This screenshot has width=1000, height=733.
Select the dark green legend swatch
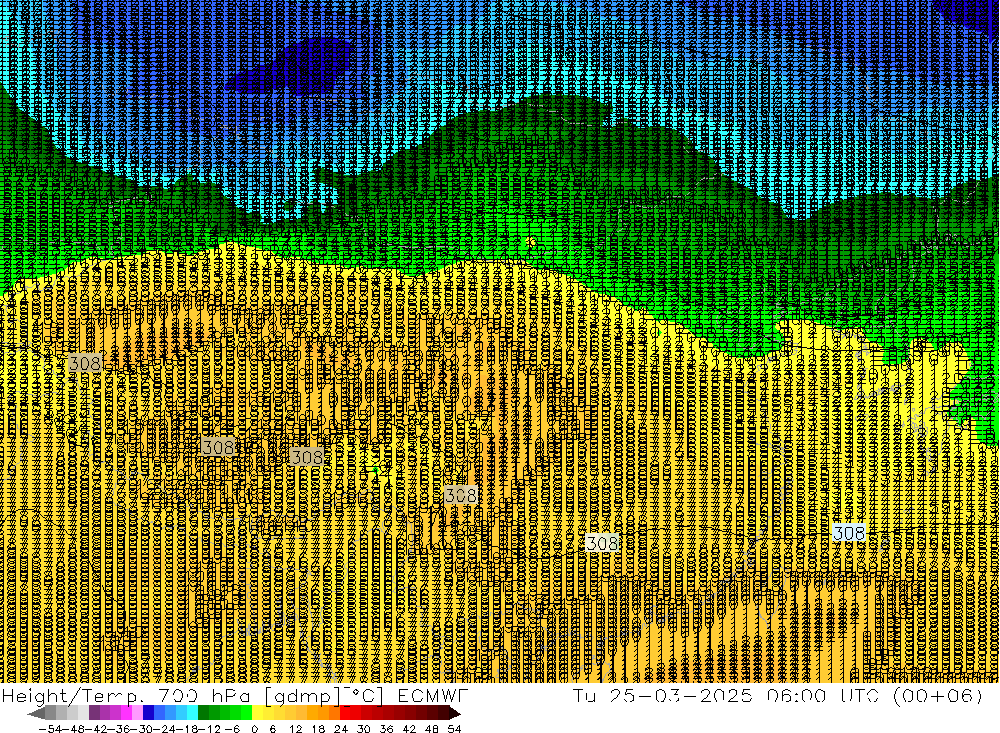(203, 713)
